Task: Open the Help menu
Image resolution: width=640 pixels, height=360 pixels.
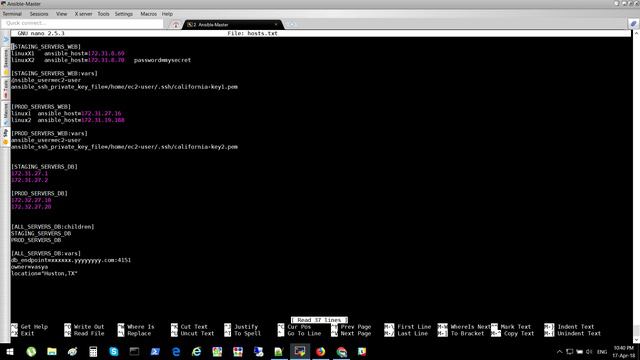Action: pyautogui.click(x=167, y=14)
